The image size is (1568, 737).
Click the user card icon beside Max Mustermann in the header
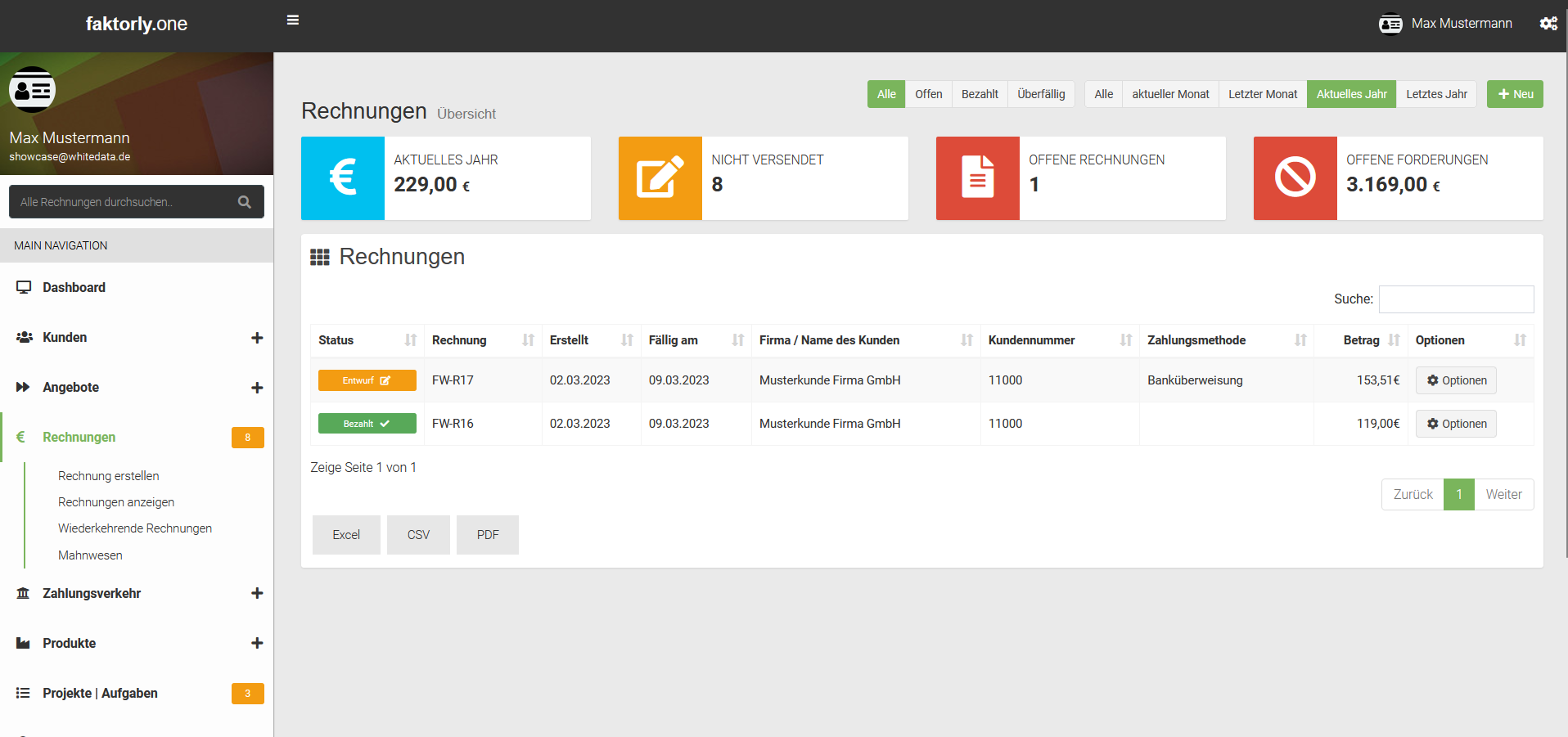tap(1390, 25)
